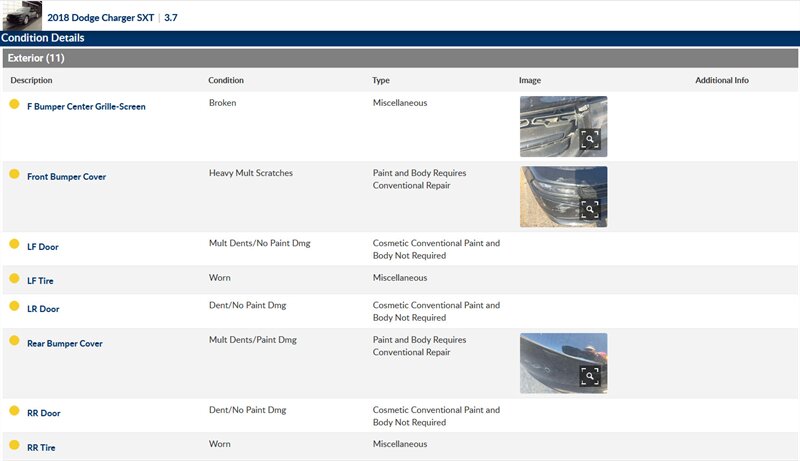Click magnifier icon on front bumper image

(590, 209)
